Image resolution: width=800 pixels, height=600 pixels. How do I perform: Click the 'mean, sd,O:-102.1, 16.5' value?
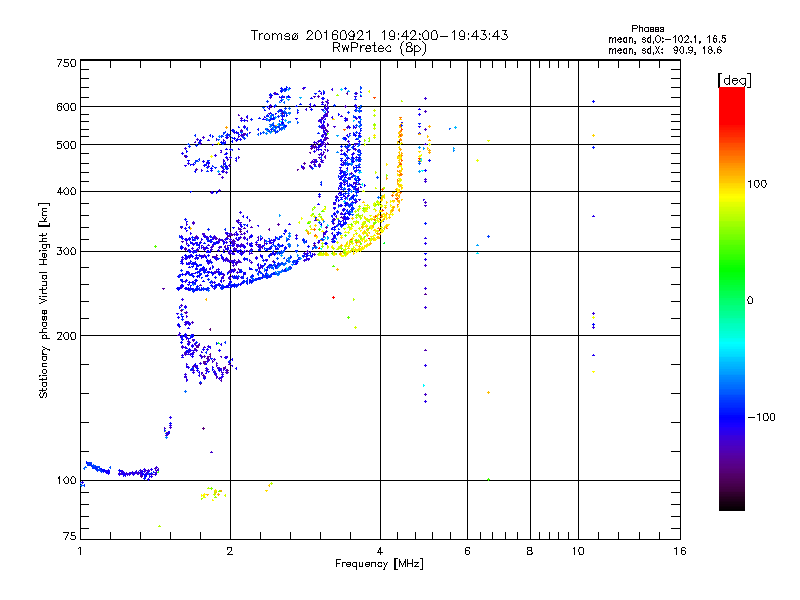tap(667, 39)
